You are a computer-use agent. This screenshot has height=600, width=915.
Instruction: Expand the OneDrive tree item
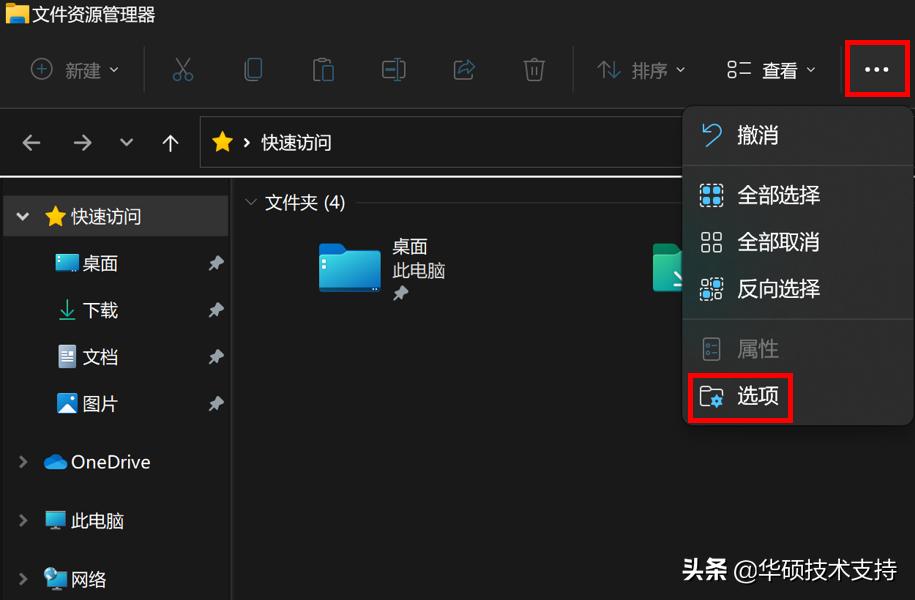(x=22, y=462)
